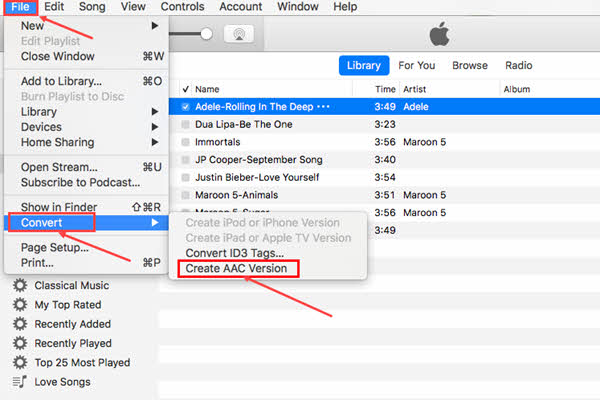Choose Add to Library… menu item
The width and height of the screenshot is (600, 400).
86,81
